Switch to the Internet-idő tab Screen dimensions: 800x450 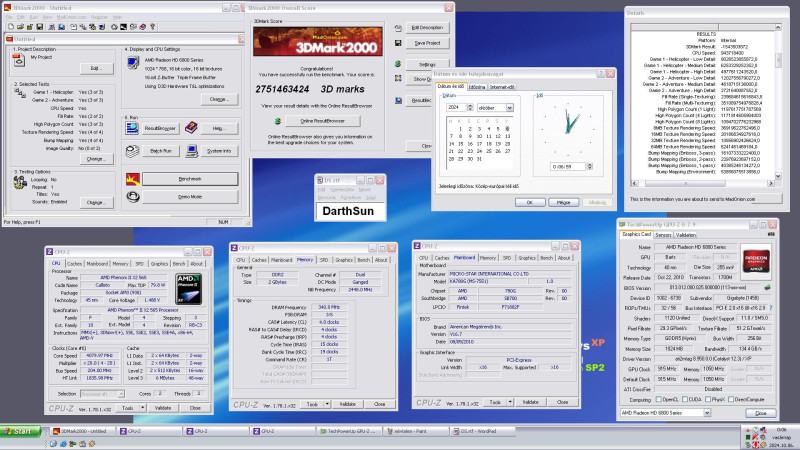(x=502, y=87)
